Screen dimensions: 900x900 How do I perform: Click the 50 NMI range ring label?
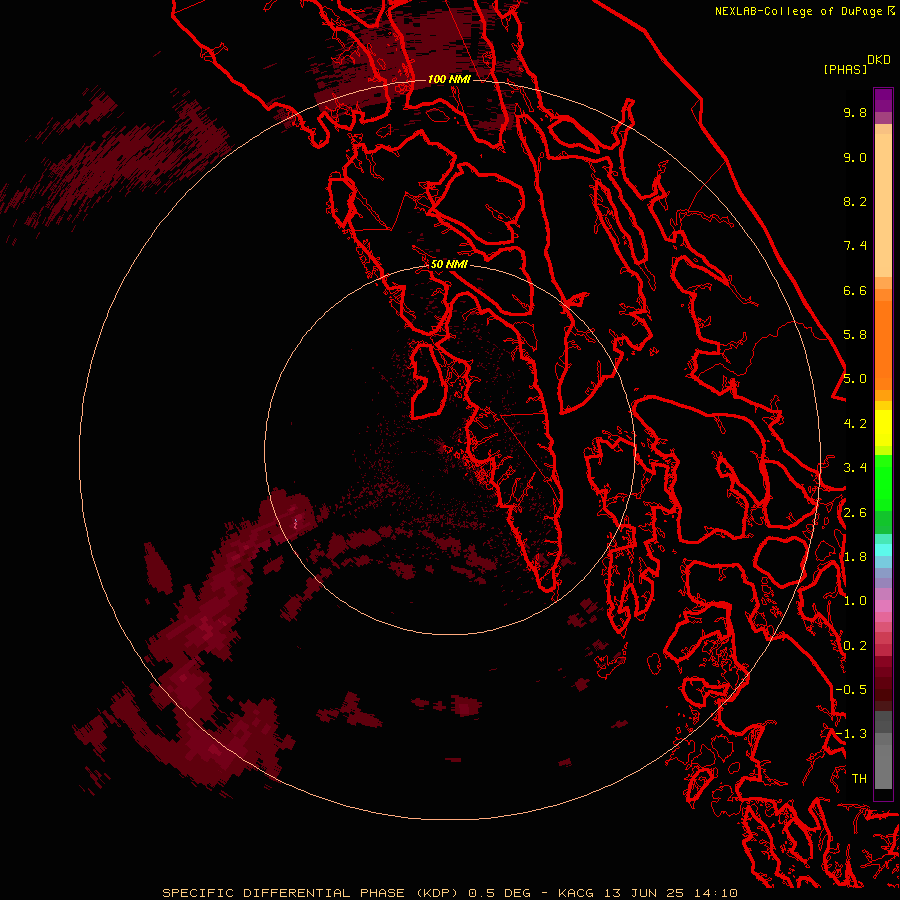[449, 264]
